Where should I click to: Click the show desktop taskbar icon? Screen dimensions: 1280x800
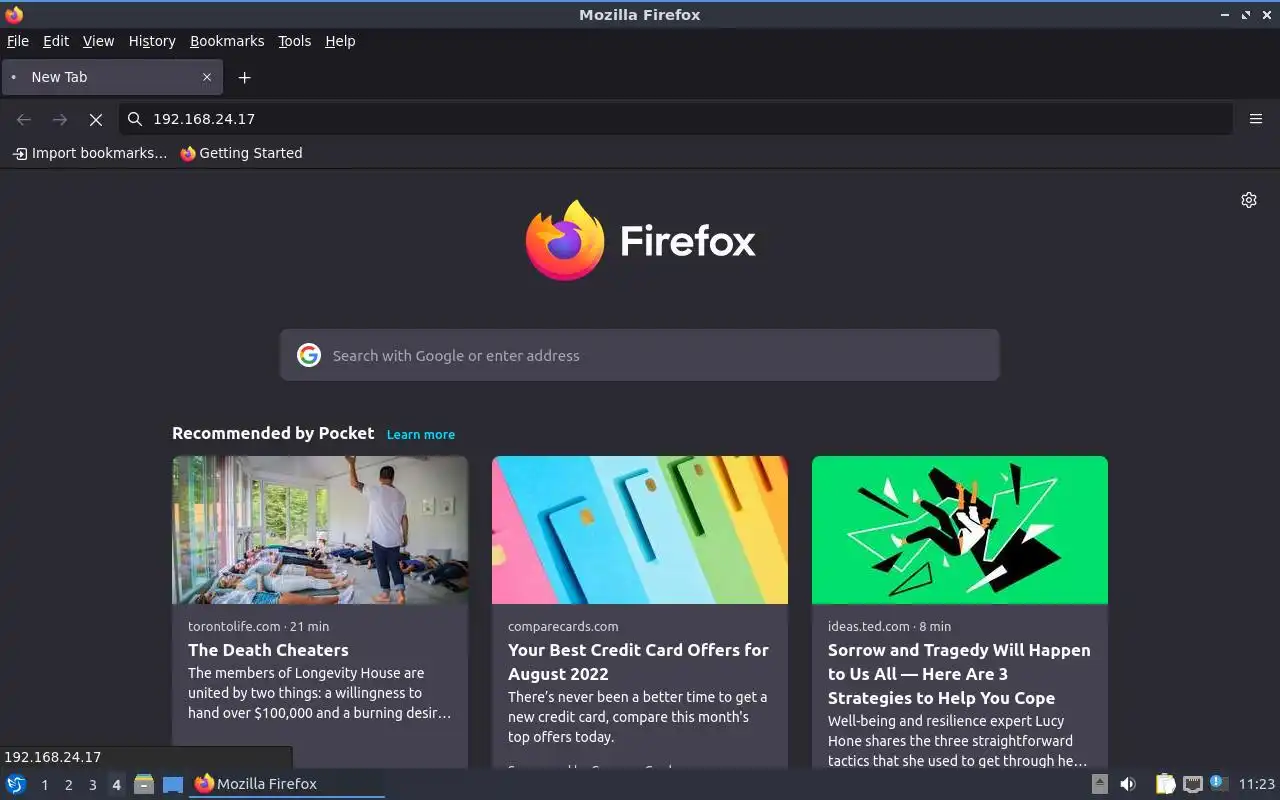click(x=173, y=784)
